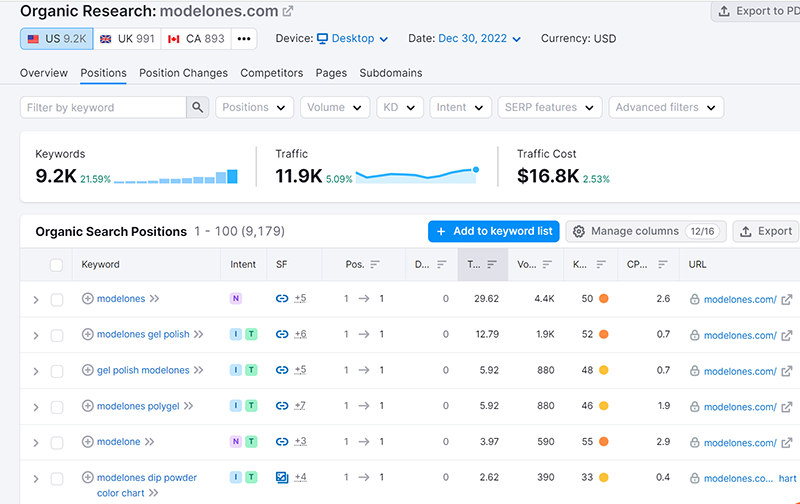Screen dimensions: 800x504
Task: Open 'modelones gel polish' keyword link
Action: click(143, 334)
